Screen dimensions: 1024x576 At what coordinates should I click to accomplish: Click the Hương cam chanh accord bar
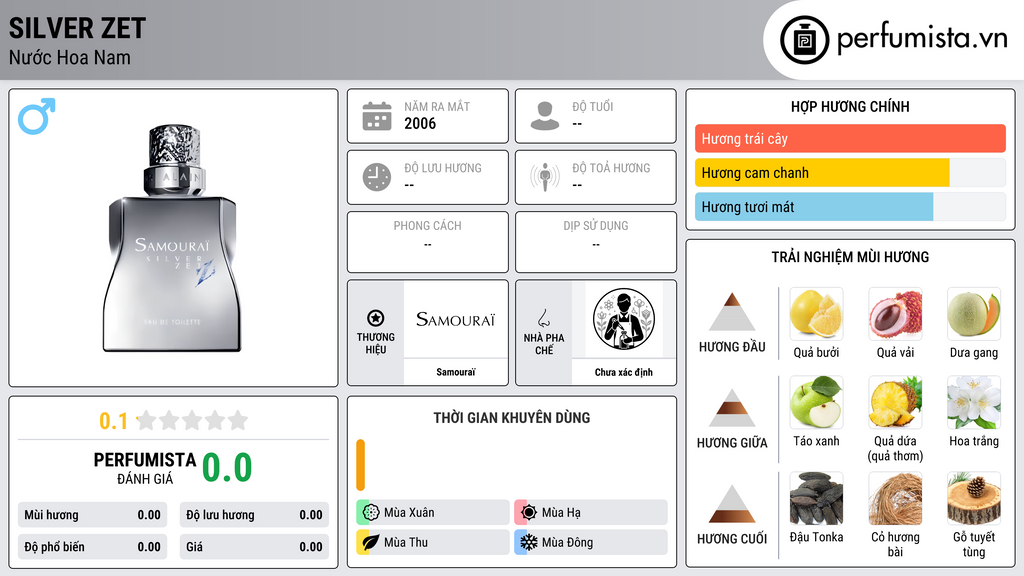point(850,172)
